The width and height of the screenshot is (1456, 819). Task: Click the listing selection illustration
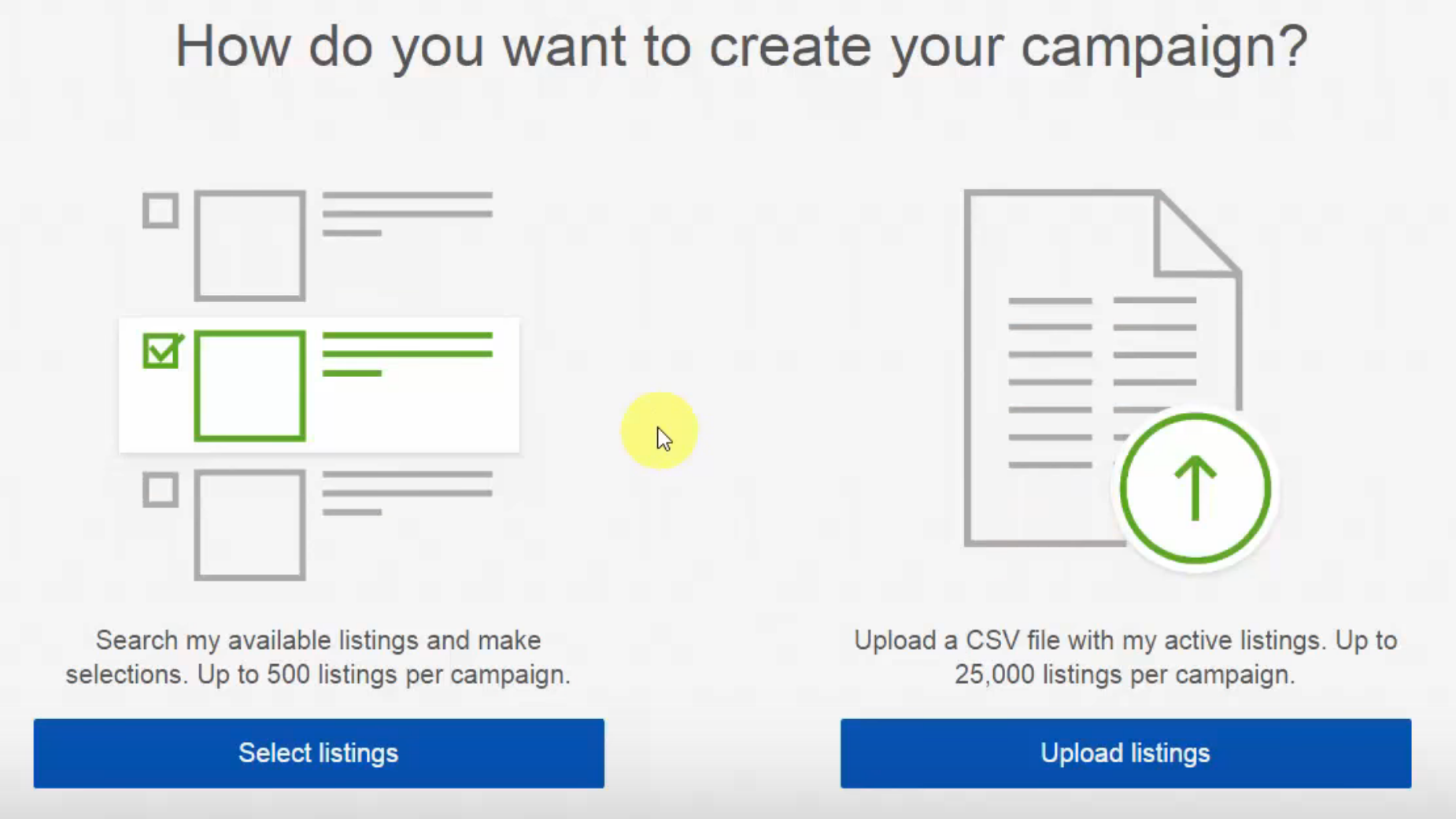click(x=319, y=385)
